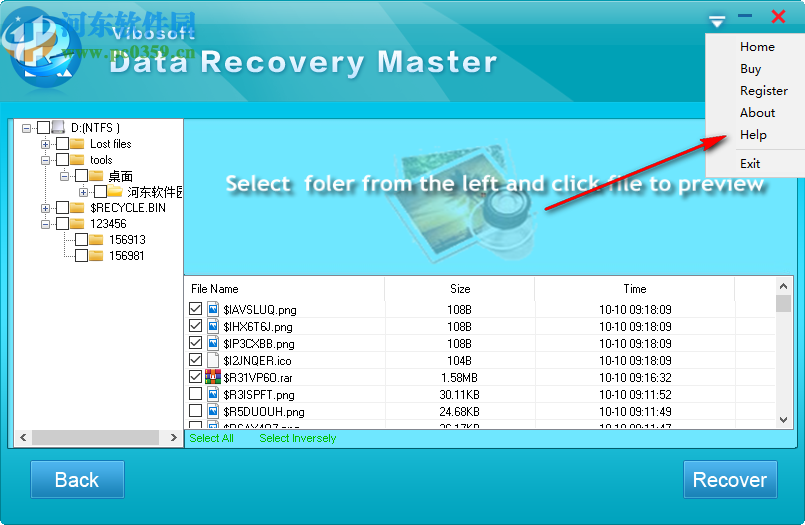This screenshot has height=525, width=805.
Task: Open the dropdown menu arrow icon in title bar
Action: 717,21
